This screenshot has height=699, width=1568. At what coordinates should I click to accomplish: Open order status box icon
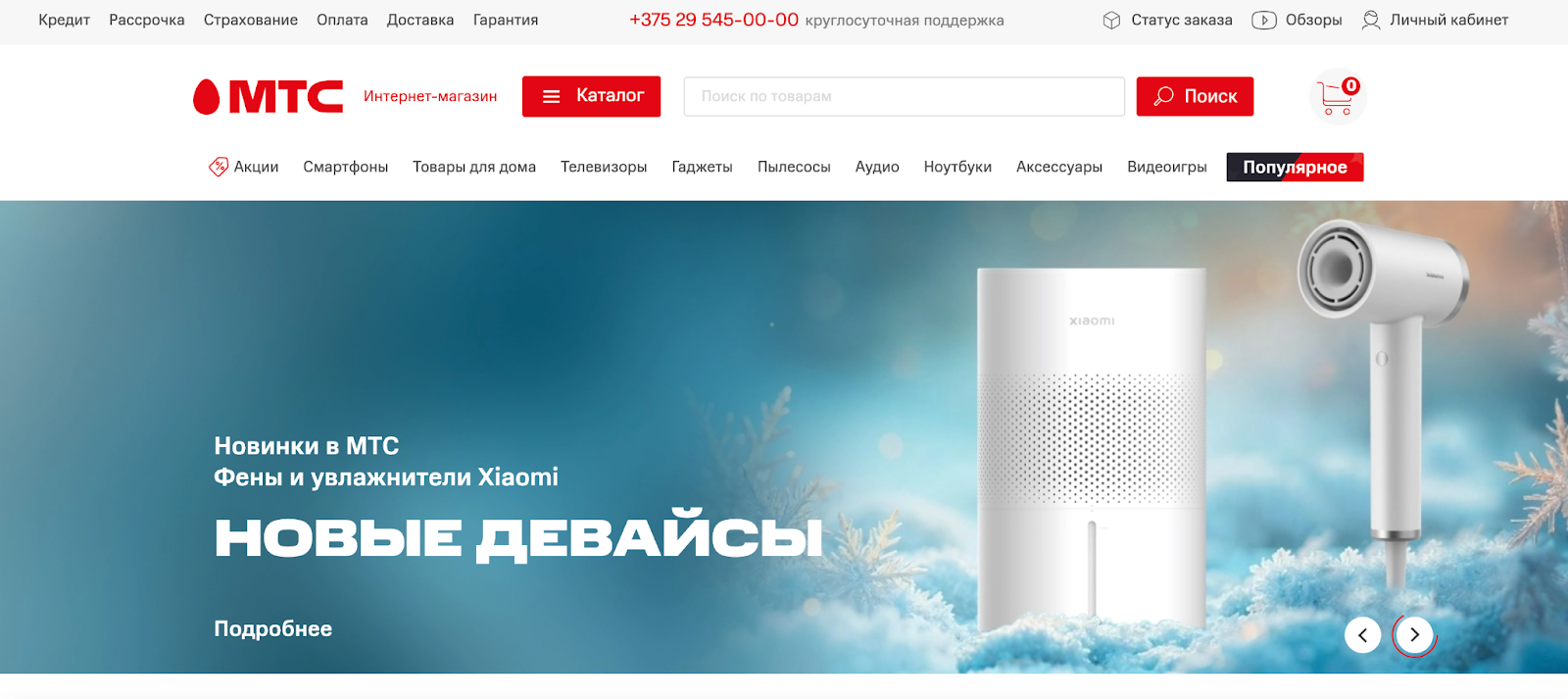[1111, 21]
